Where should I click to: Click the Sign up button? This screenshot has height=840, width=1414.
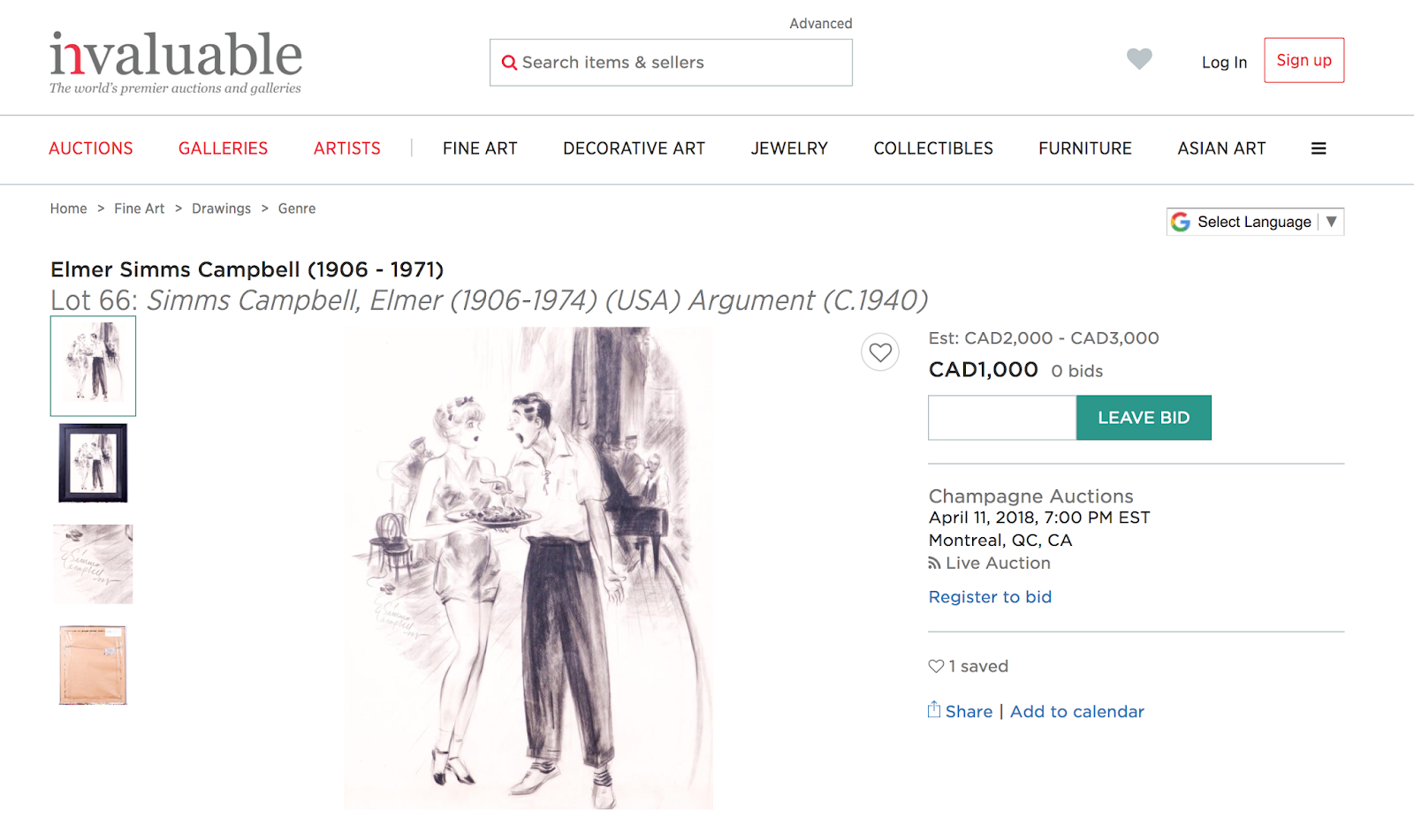coord(1304,60)
